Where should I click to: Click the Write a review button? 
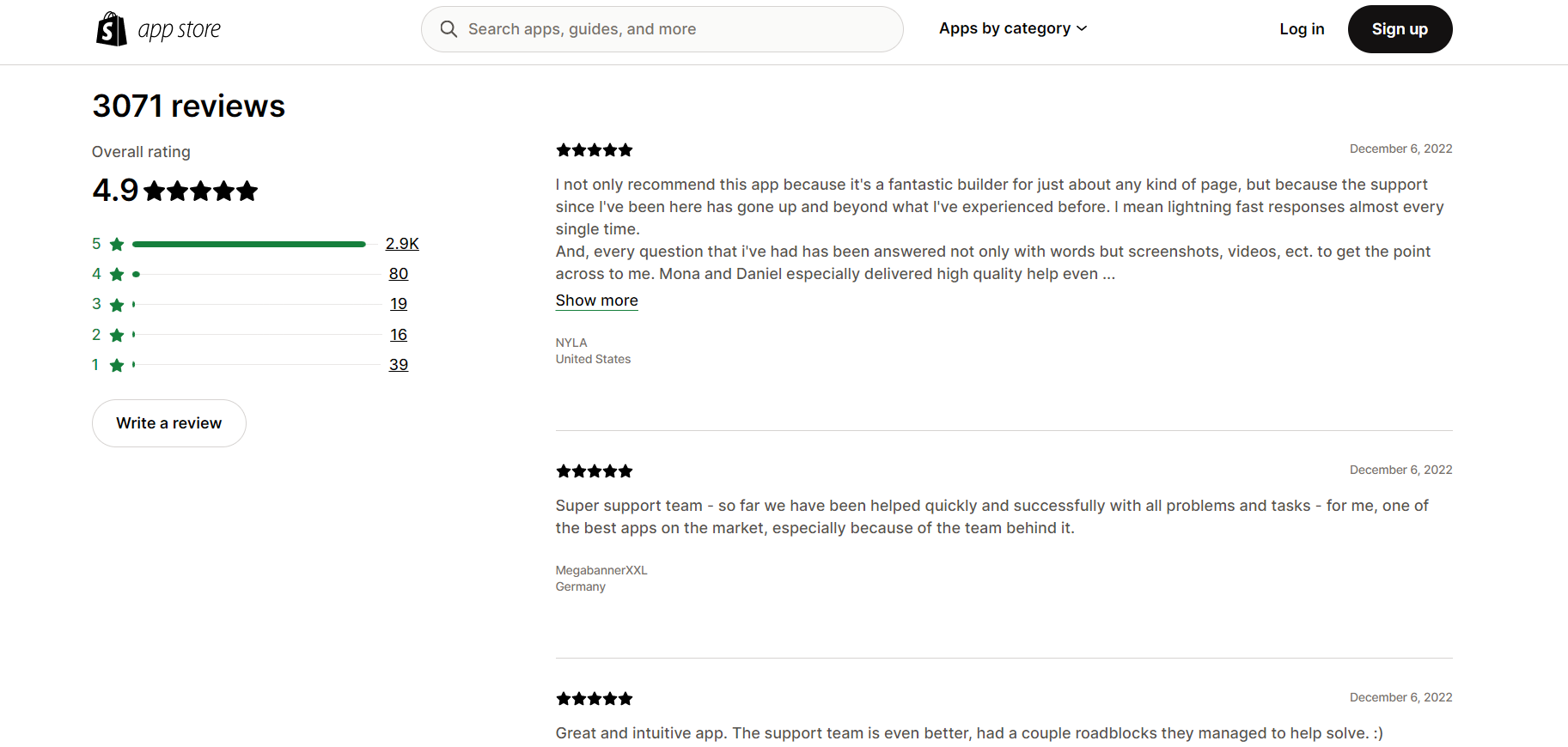pos(169,423)
